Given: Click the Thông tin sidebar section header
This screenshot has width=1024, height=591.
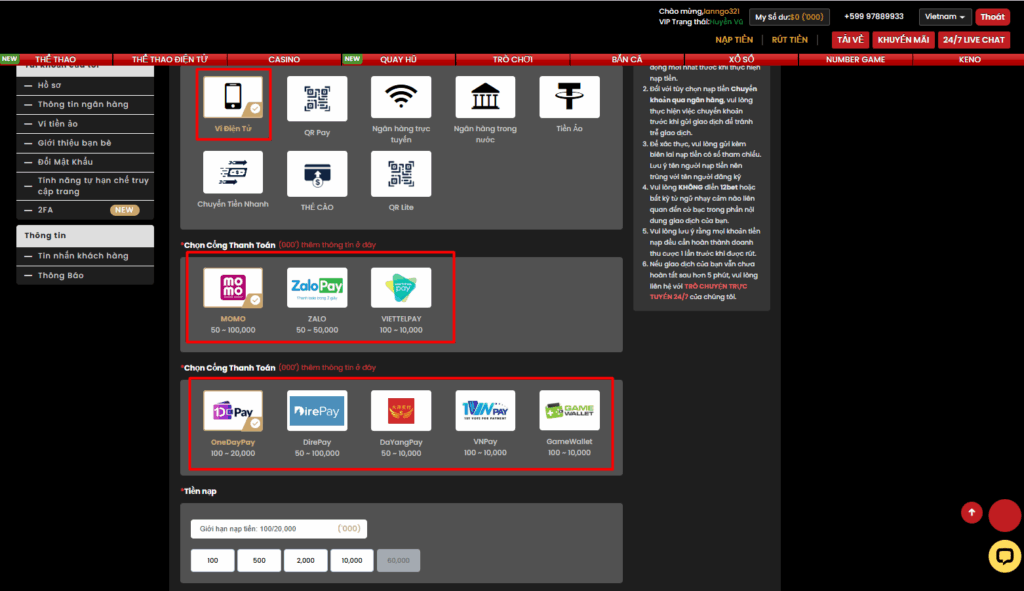Looking at the screenshot, I should 85,236.
